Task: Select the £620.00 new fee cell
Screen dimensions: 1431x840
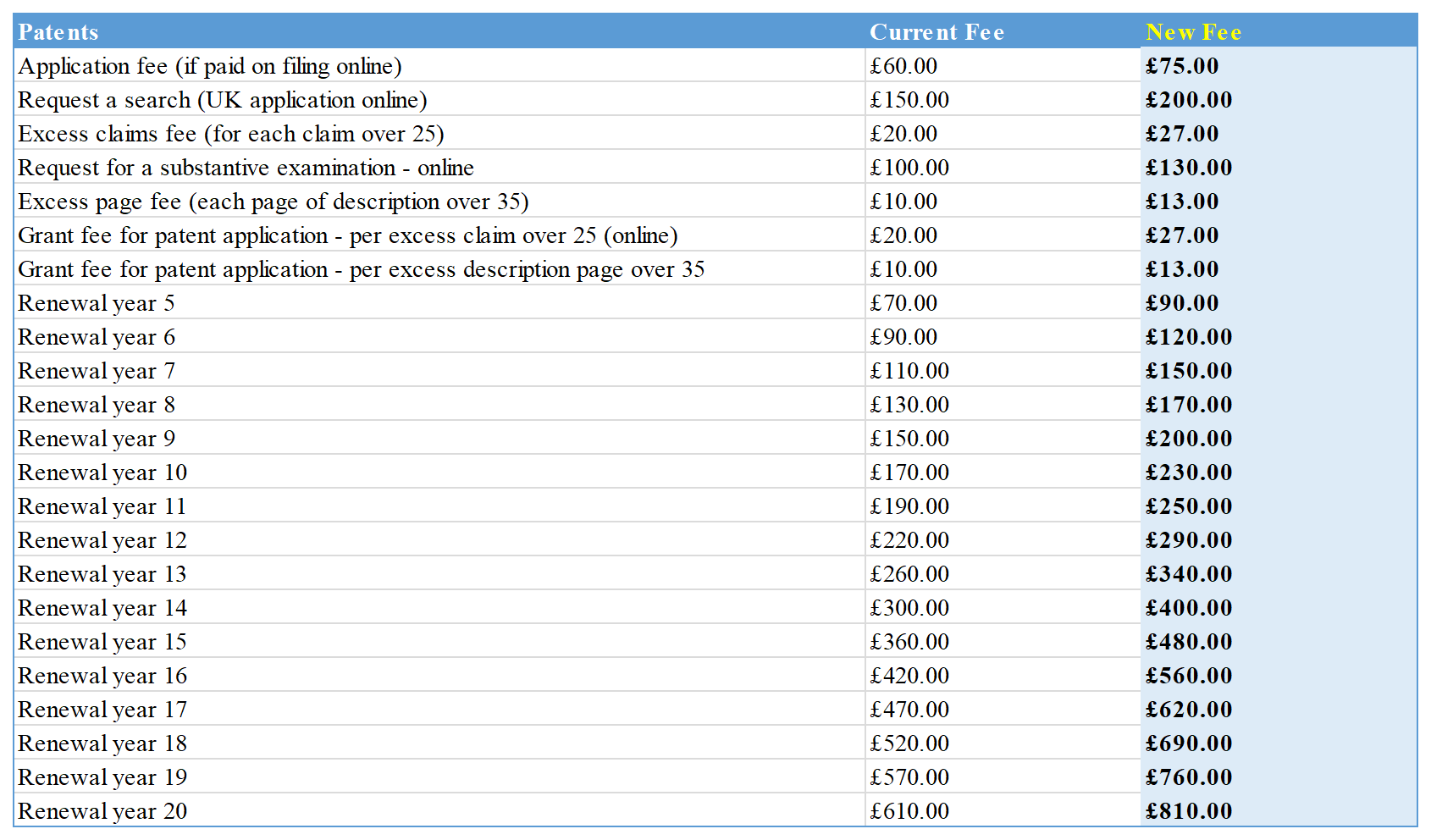Action: (x=1189, y=710)
